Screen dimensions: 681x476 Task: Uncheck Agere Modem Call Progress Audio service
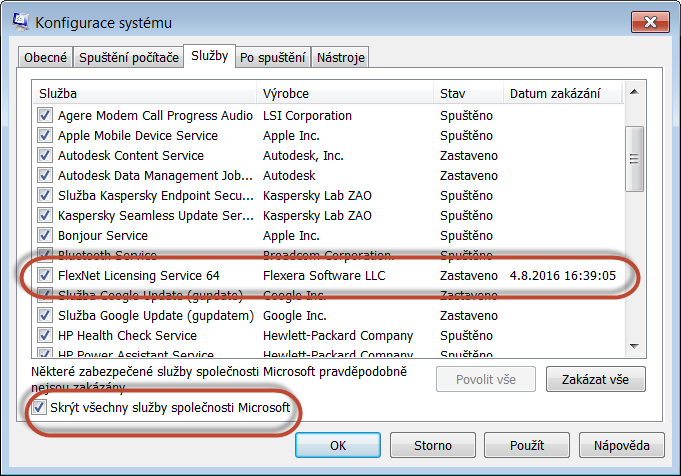point(45,115)
